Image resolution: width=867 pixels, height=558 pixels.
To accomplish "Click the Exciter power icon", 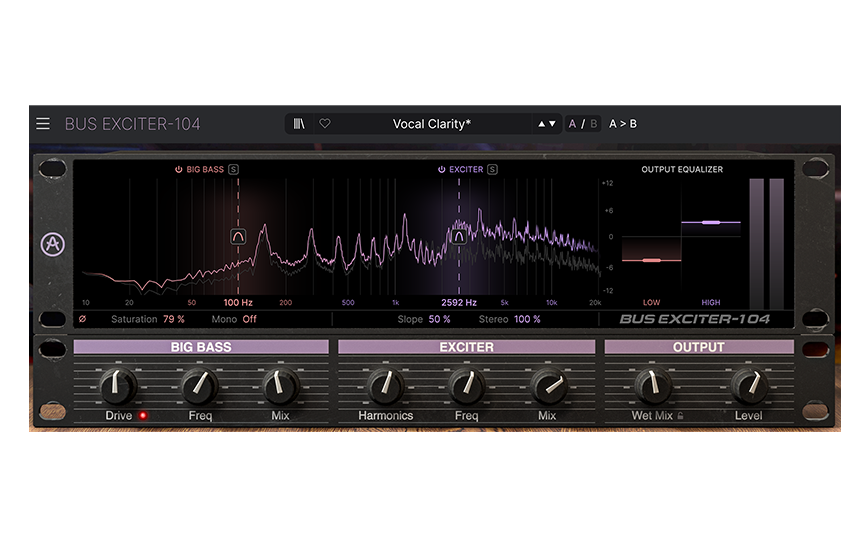I will (441, 170).
